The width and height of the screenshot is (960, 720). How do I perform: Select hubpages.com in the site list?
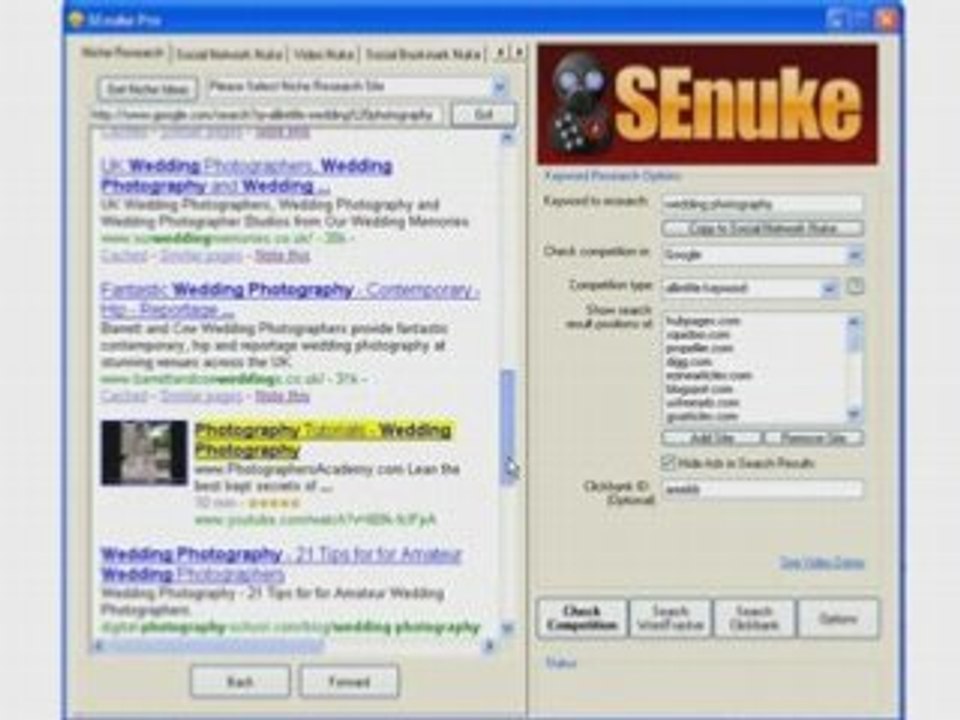click(x=703, y=321)
